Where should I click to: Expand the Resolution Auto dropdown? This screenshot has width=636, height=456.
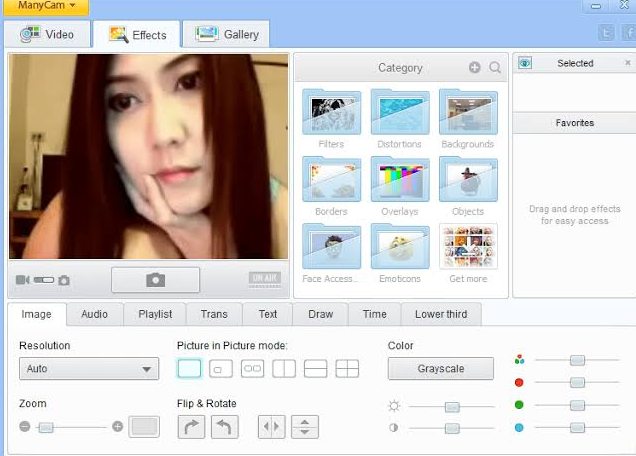pyautogui.click(x=89, y=368)
